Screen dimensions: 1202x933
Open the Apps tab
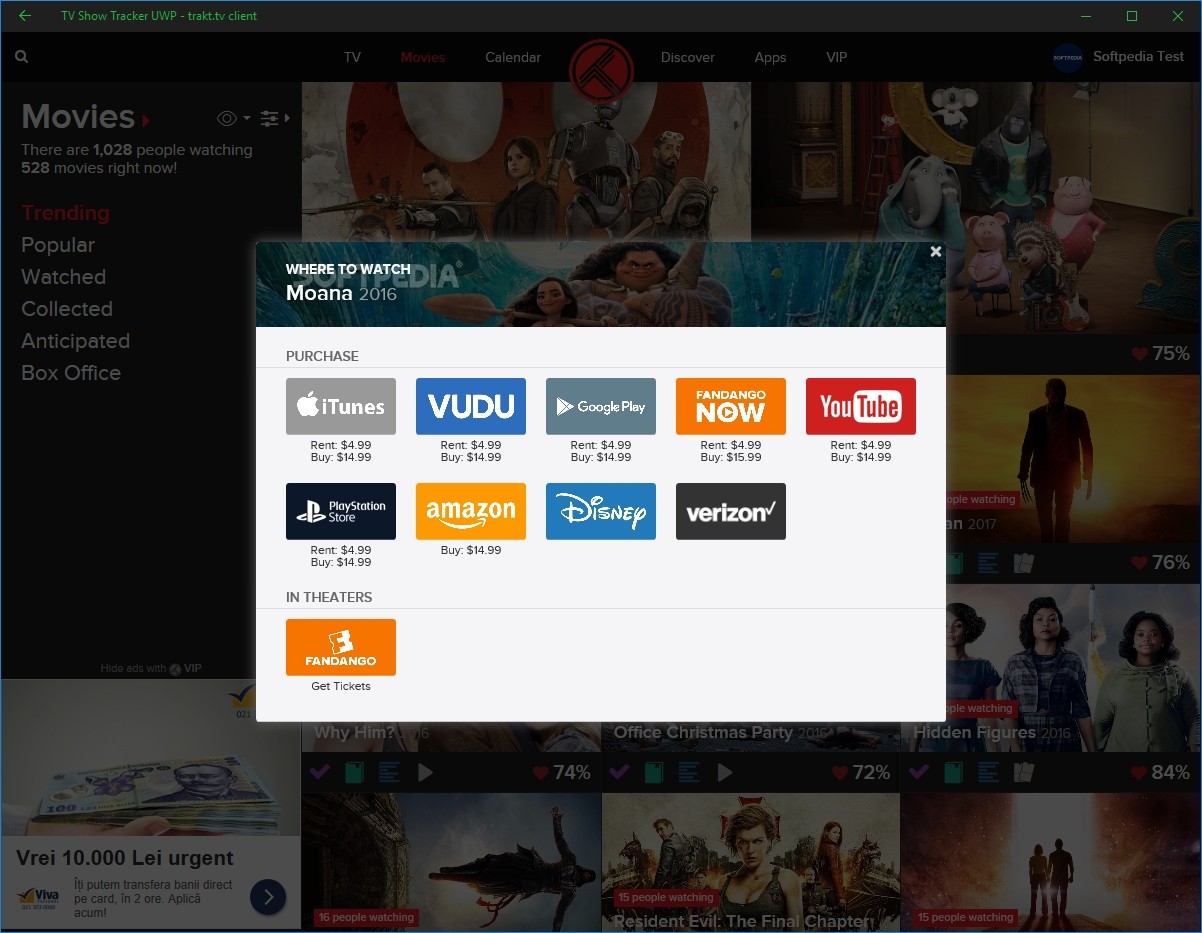point(770,57)
